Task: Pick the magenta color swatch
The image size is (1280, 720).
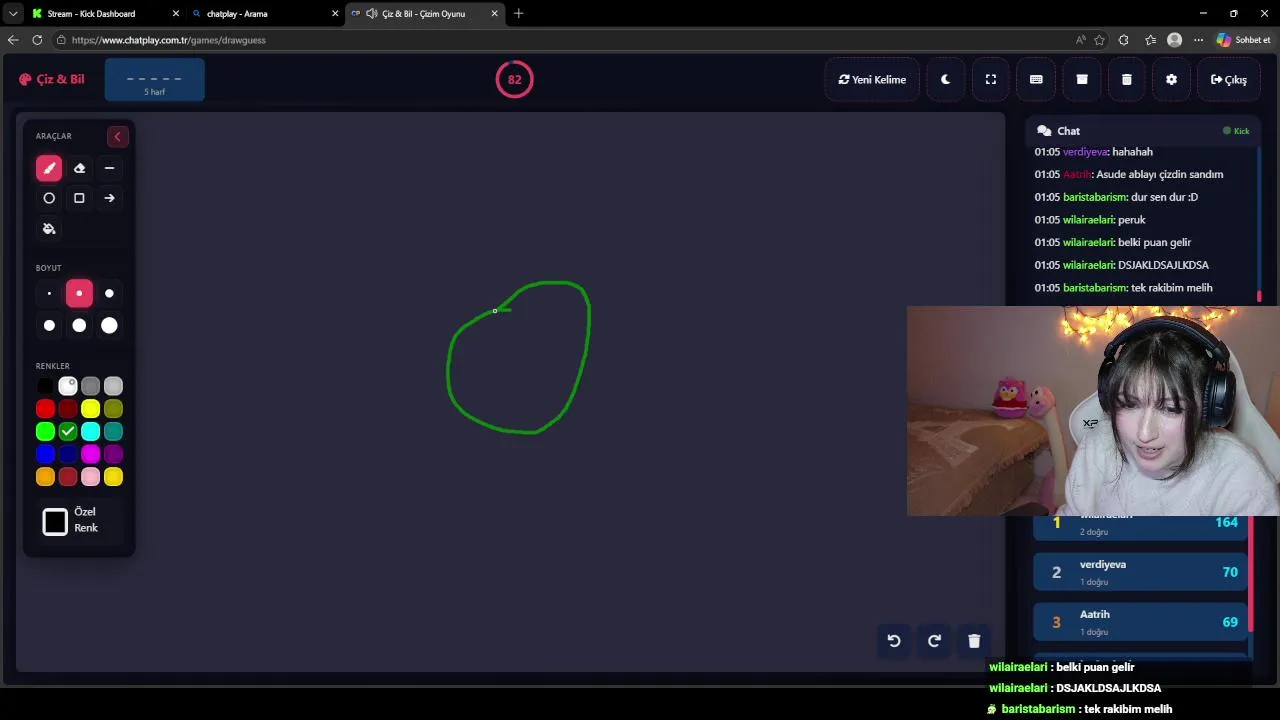Action: pyautogui.click(x=91, y=455)
